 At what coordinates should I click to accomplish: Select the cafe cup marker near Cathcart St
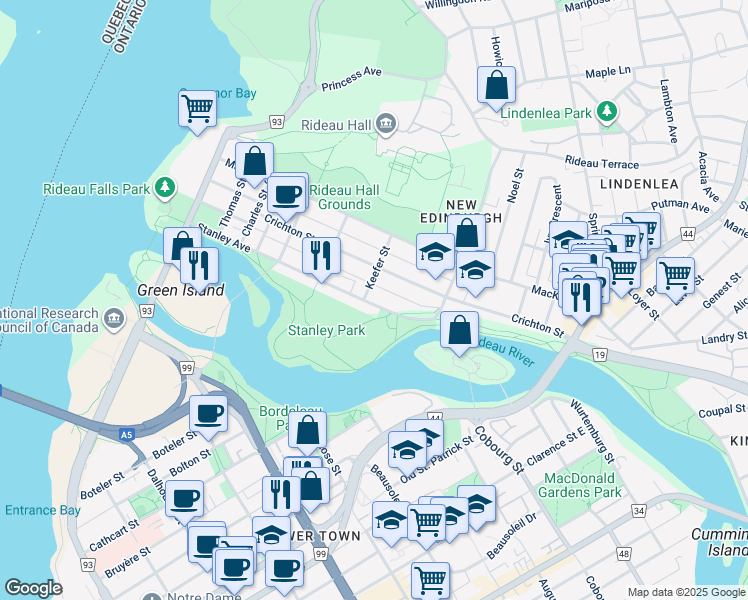[185, 499]
